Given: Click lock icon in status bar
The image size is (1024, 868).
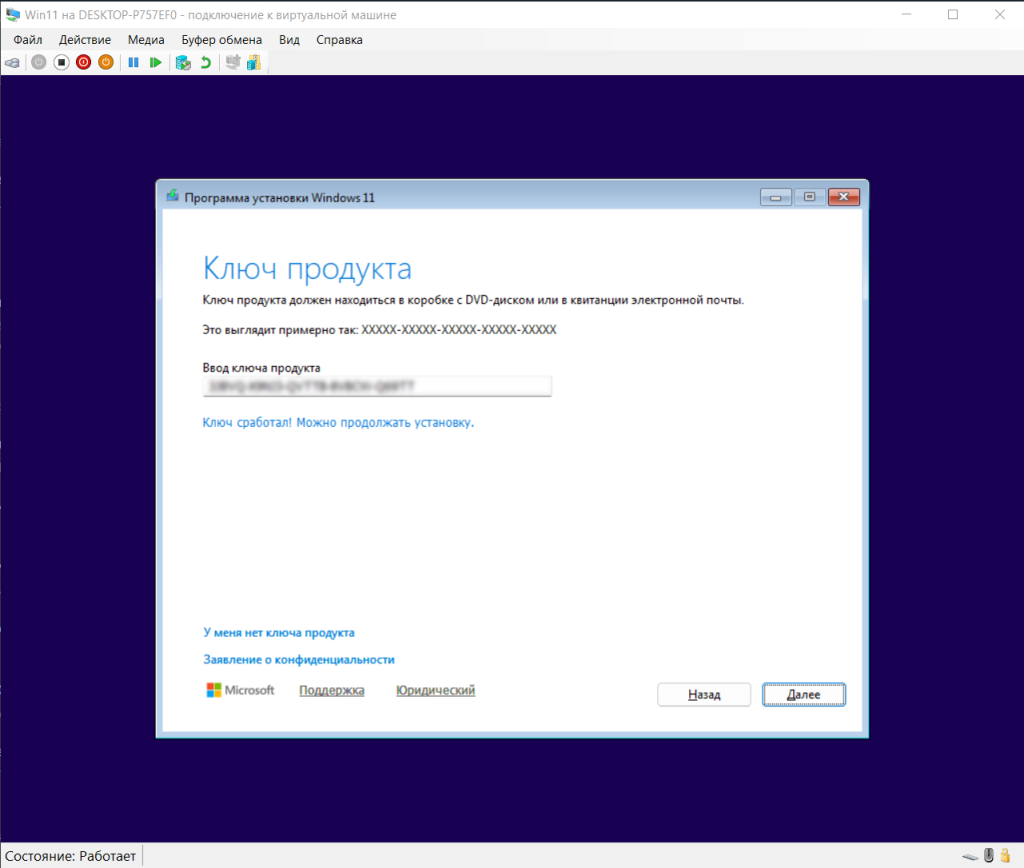Looking at the screenshot, I should pos(1006,855).
